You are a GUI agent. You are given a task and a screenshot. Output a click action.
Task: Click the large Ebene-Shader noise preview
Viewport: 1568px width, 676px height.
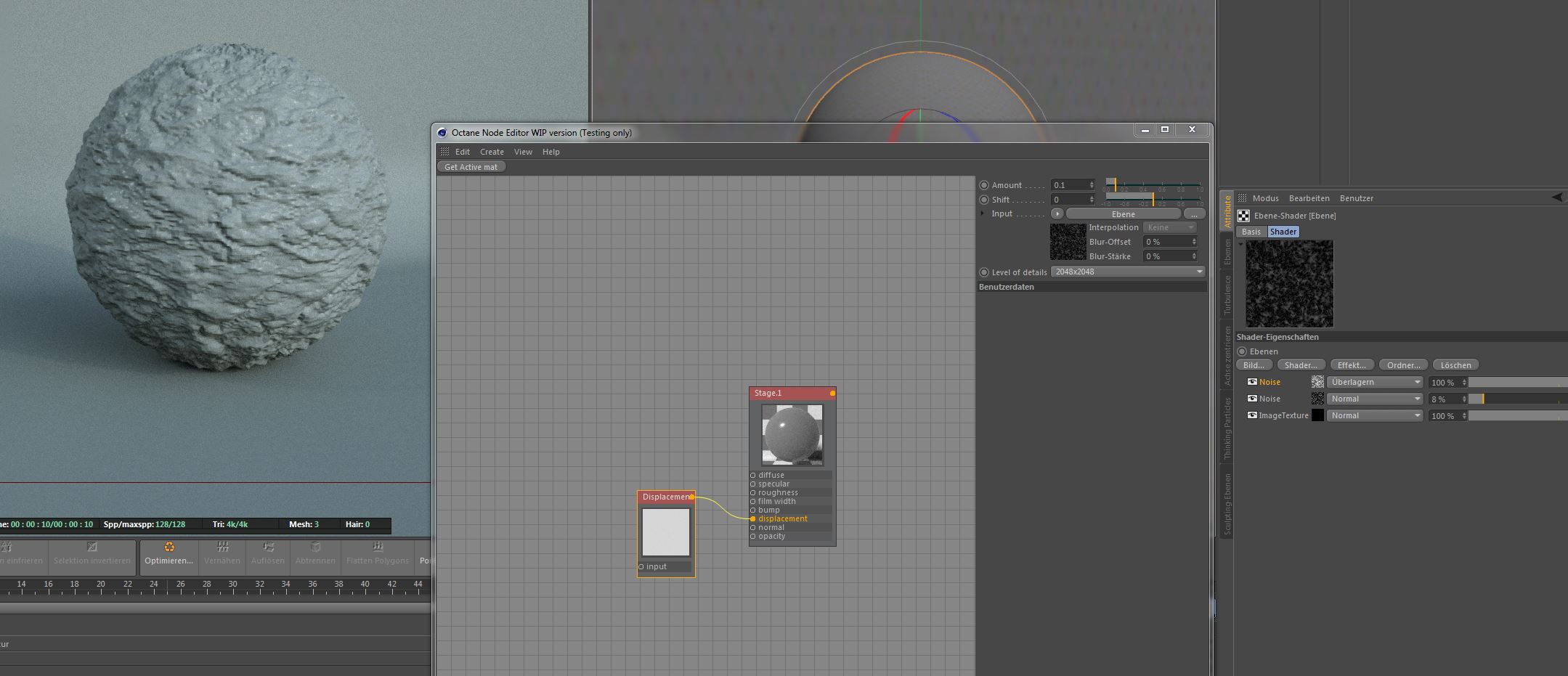(x=1289, y=284)
